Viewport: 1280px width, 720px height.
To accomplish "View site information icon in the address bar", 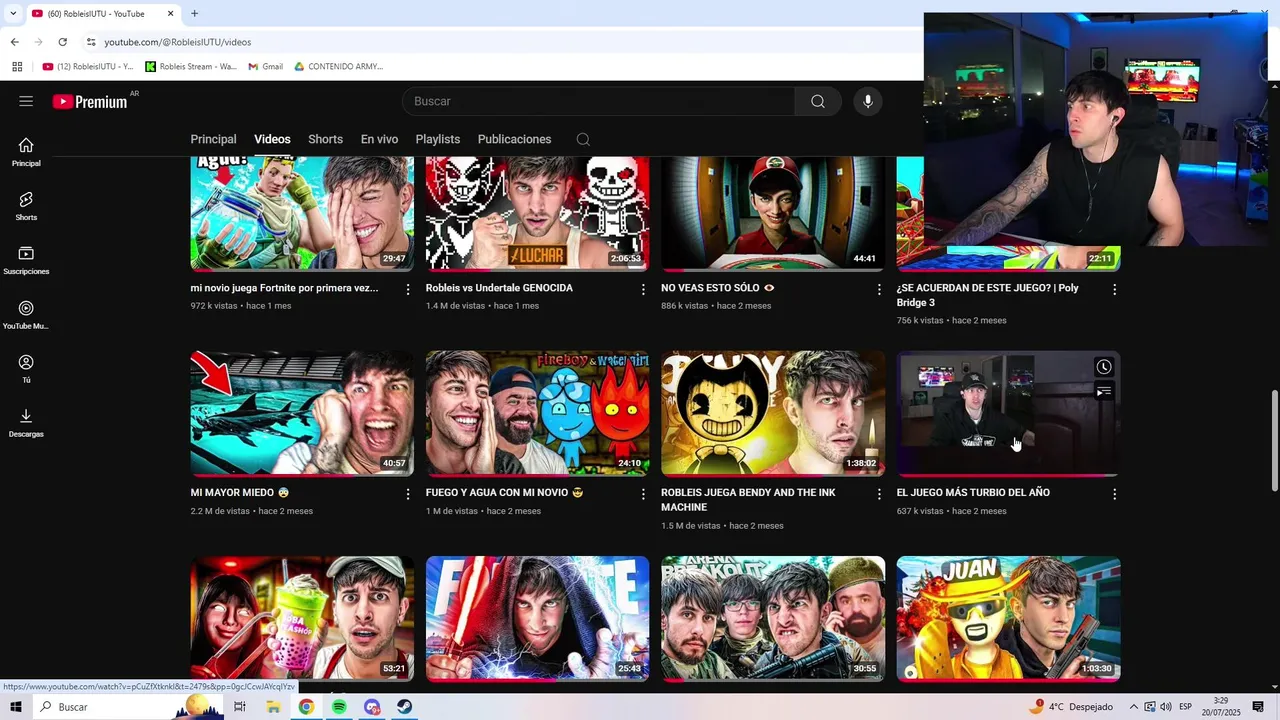I will [91, 42].
